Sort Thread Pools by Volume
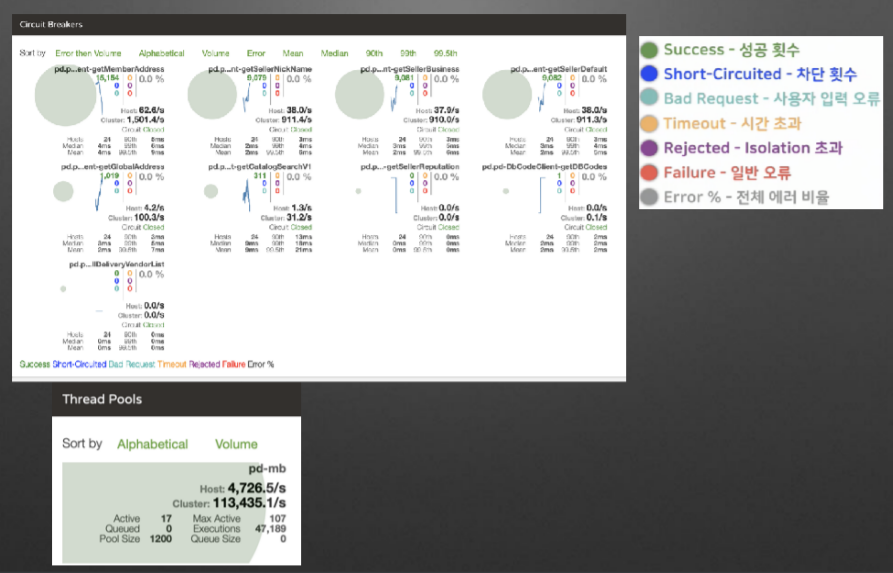Image resolution: width=893 pixels, height=573 pixels. (x=236, y=444)
